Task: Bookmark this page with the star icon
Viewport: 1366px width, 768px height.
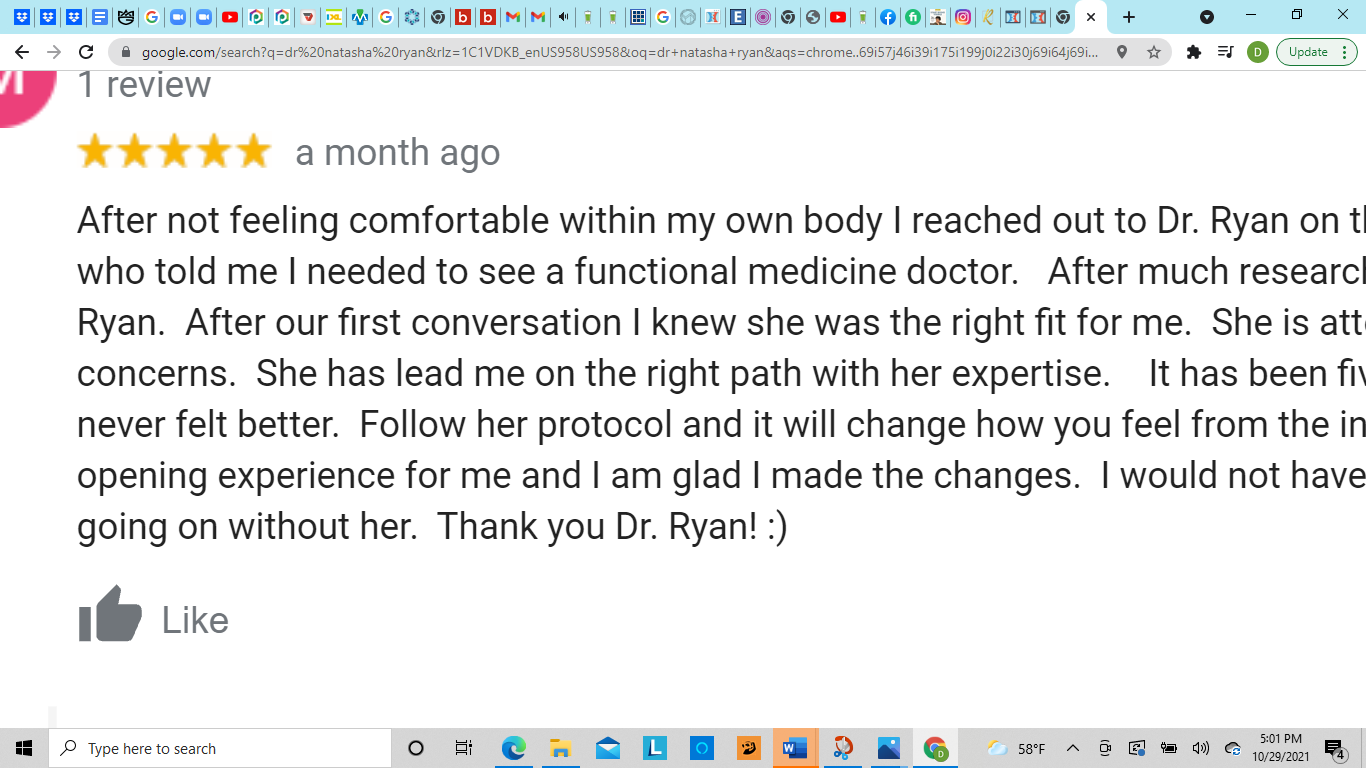Action: pyautogui.click(x=1154, y=52)
